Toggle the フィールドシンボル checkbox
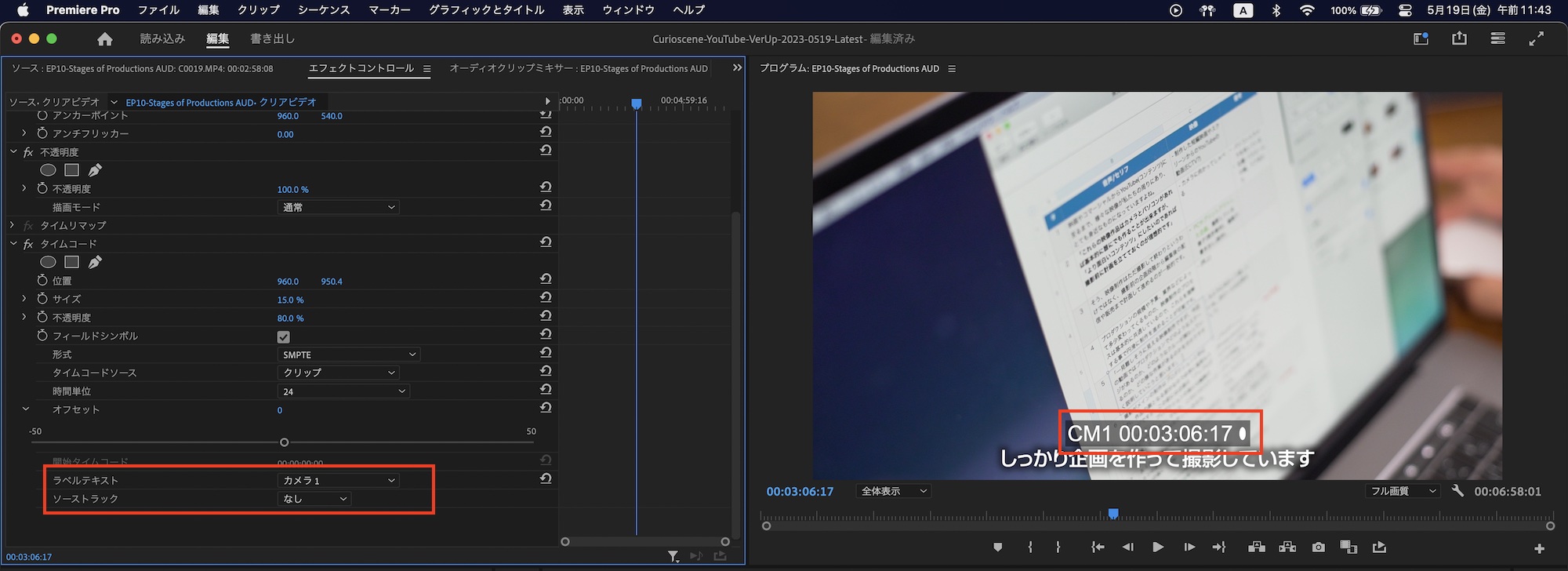The width and height of the screenshot is (1568, 571). (284, 336)
